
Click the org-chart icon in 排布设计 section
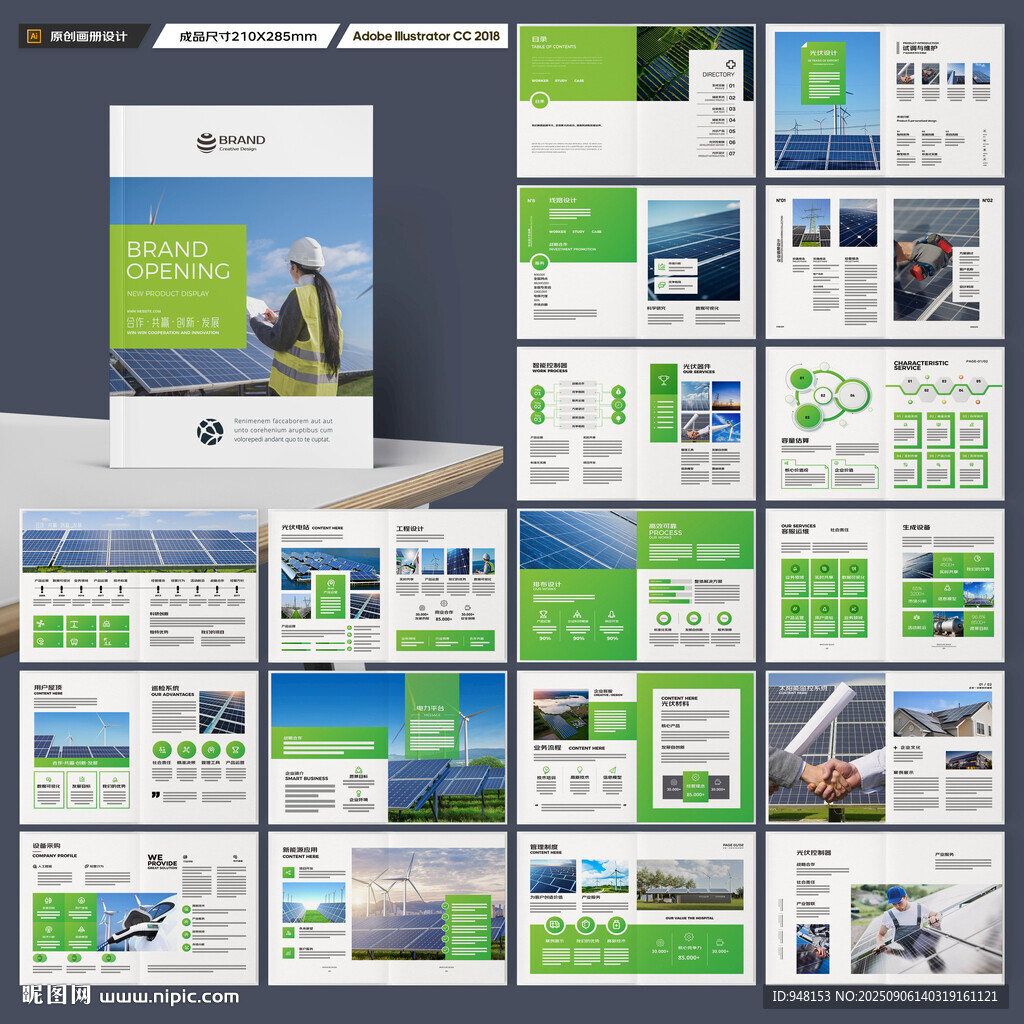pyautogui.click(x=577, y=615)
